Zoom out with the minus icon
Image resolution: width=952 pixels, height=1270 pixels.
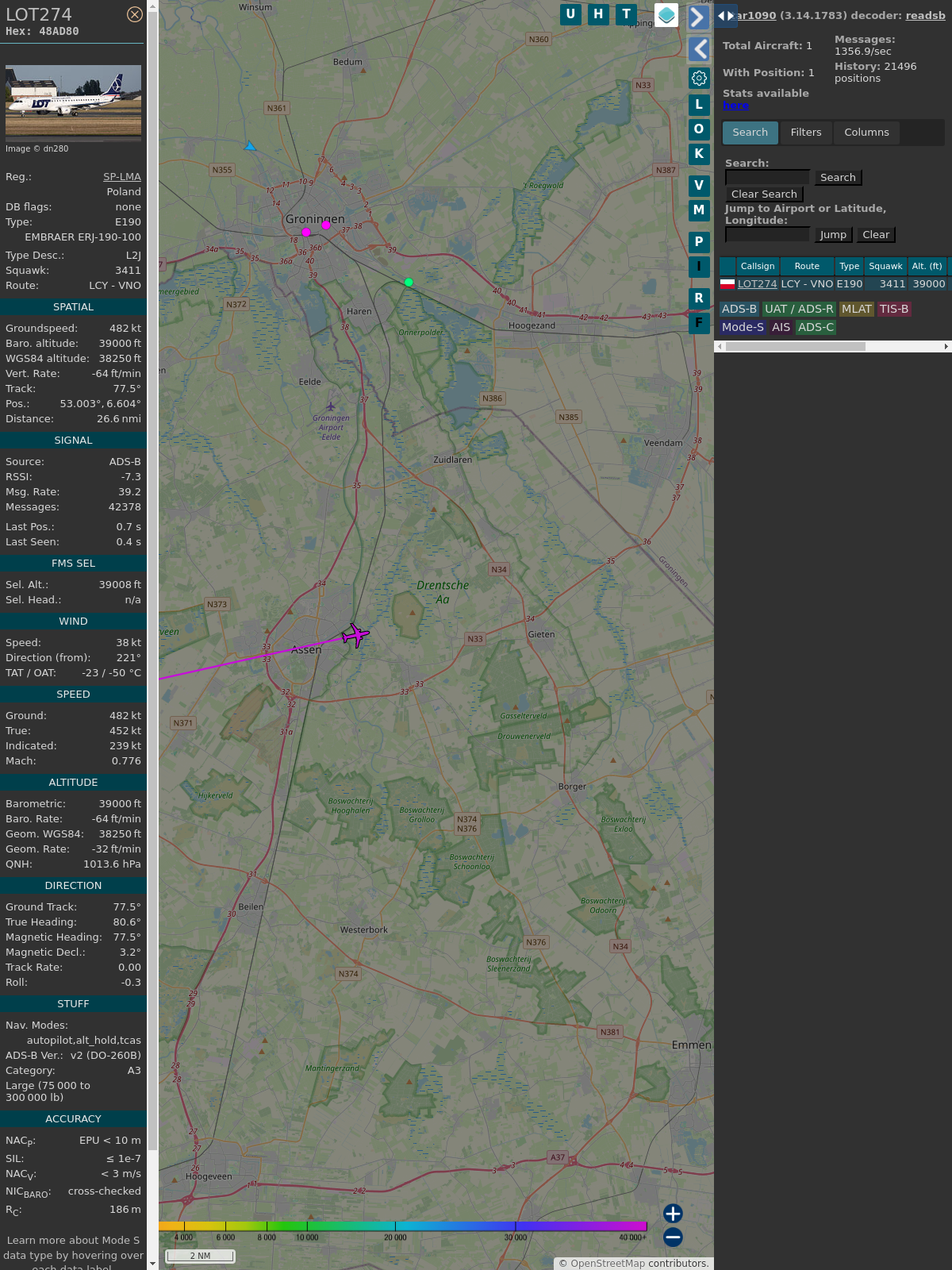[673, 1237]
